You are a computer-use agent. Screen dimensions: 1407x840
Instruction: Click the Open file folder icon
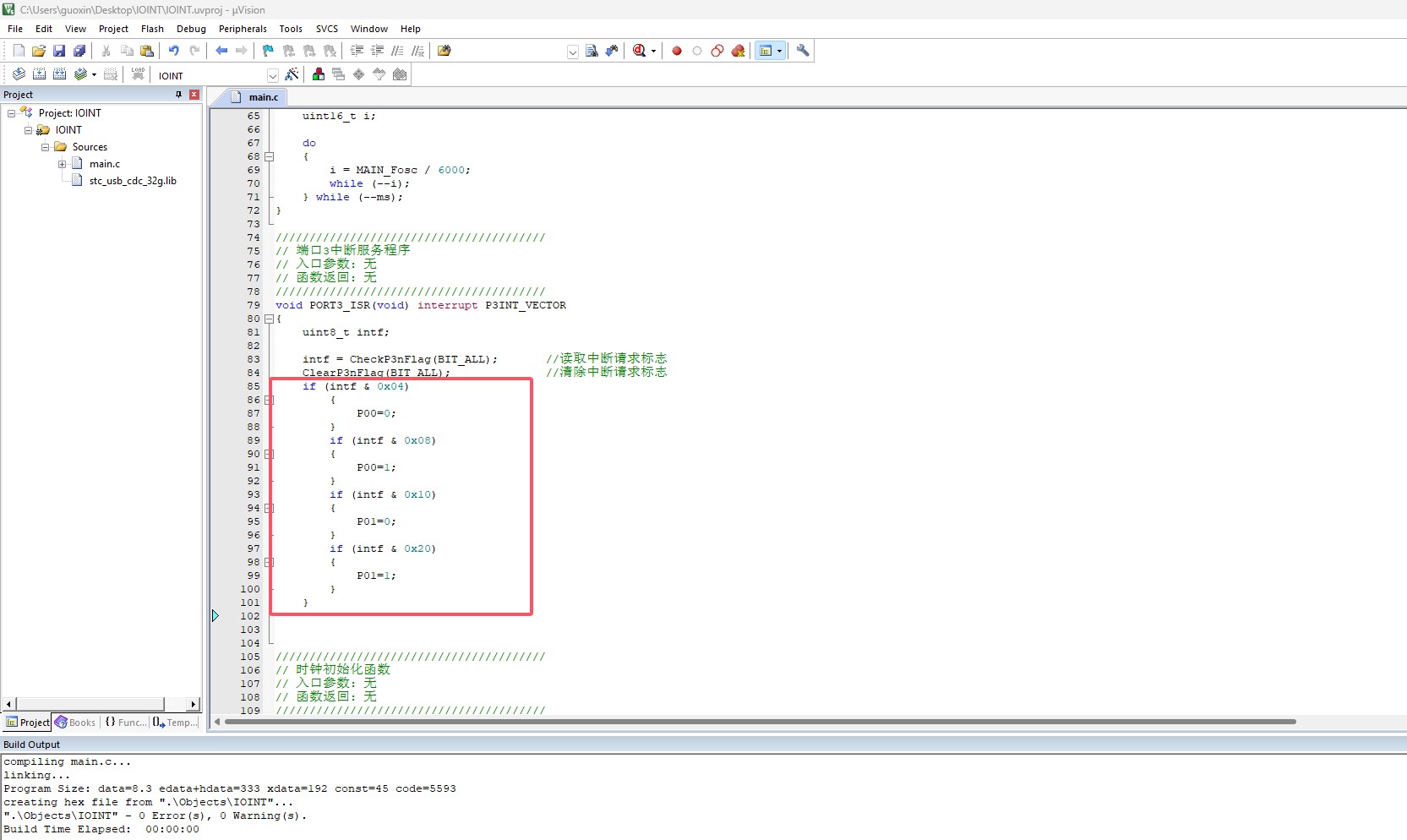[x=39, y=51]
